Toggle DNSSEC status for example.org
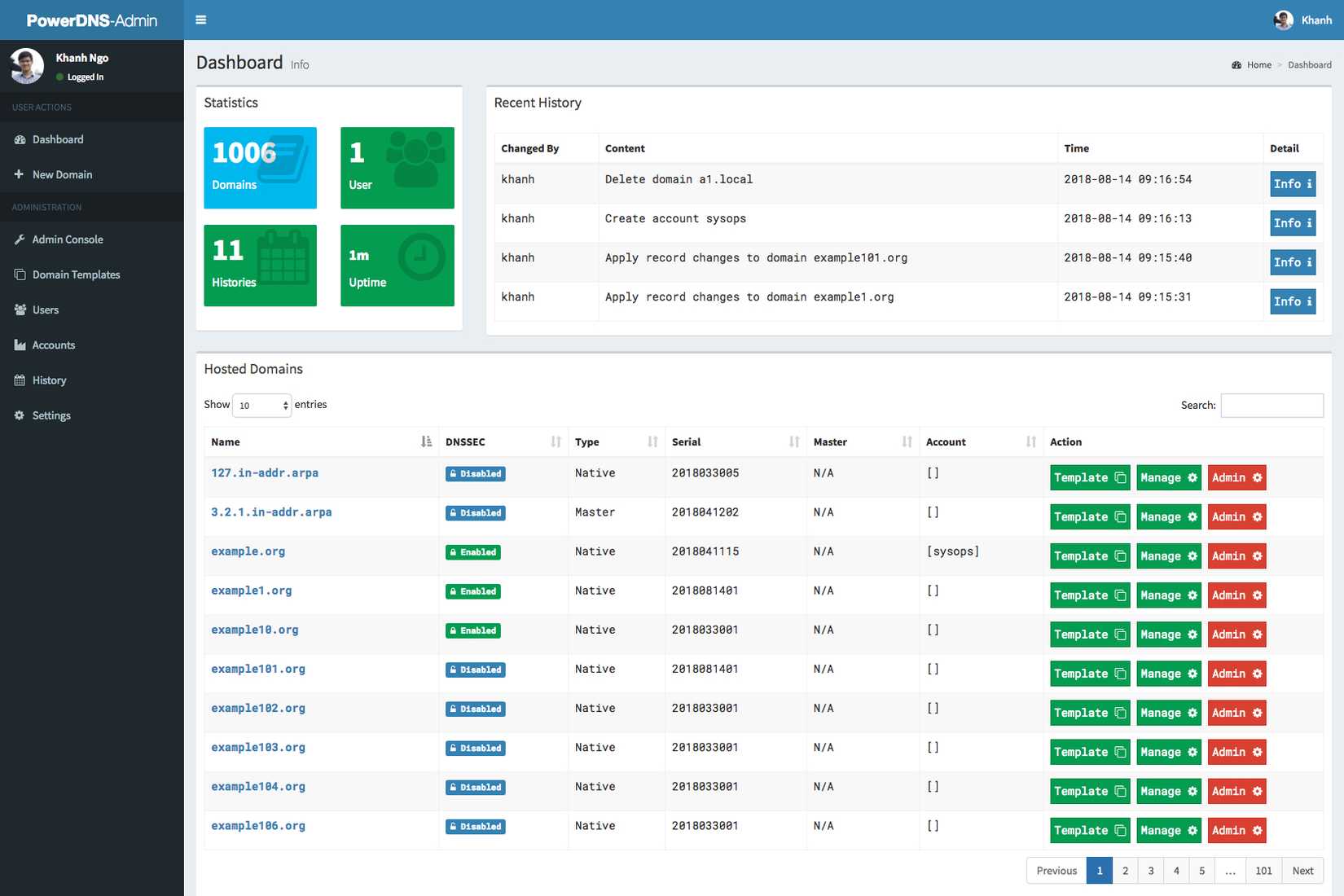The width and height of the screenshot is (1344, 896). (472, 551)
